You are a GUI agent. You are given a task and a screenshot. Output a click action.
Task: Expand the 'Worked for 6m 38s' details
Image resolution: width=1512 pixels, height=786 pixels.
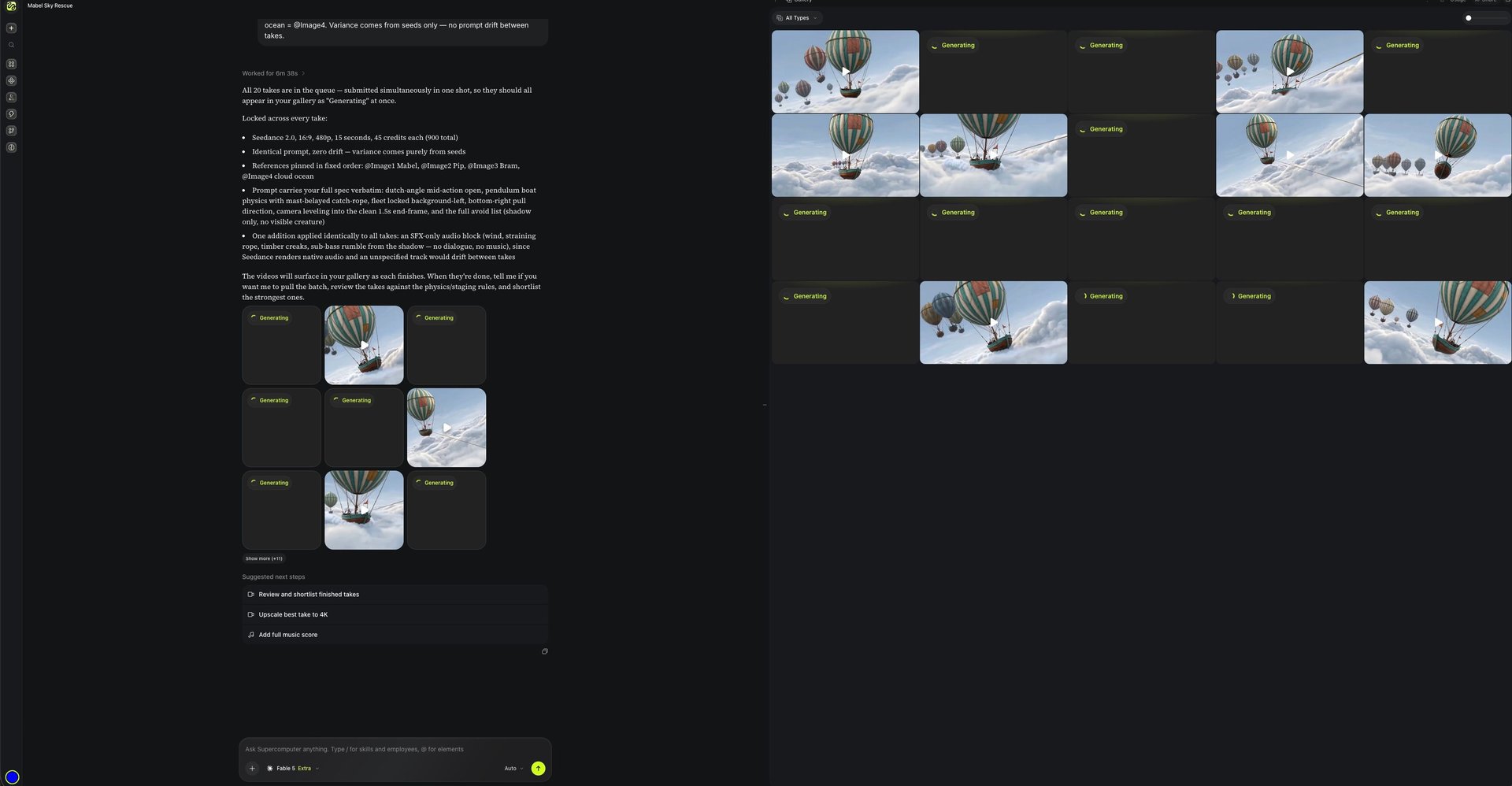tap(272, 73)
